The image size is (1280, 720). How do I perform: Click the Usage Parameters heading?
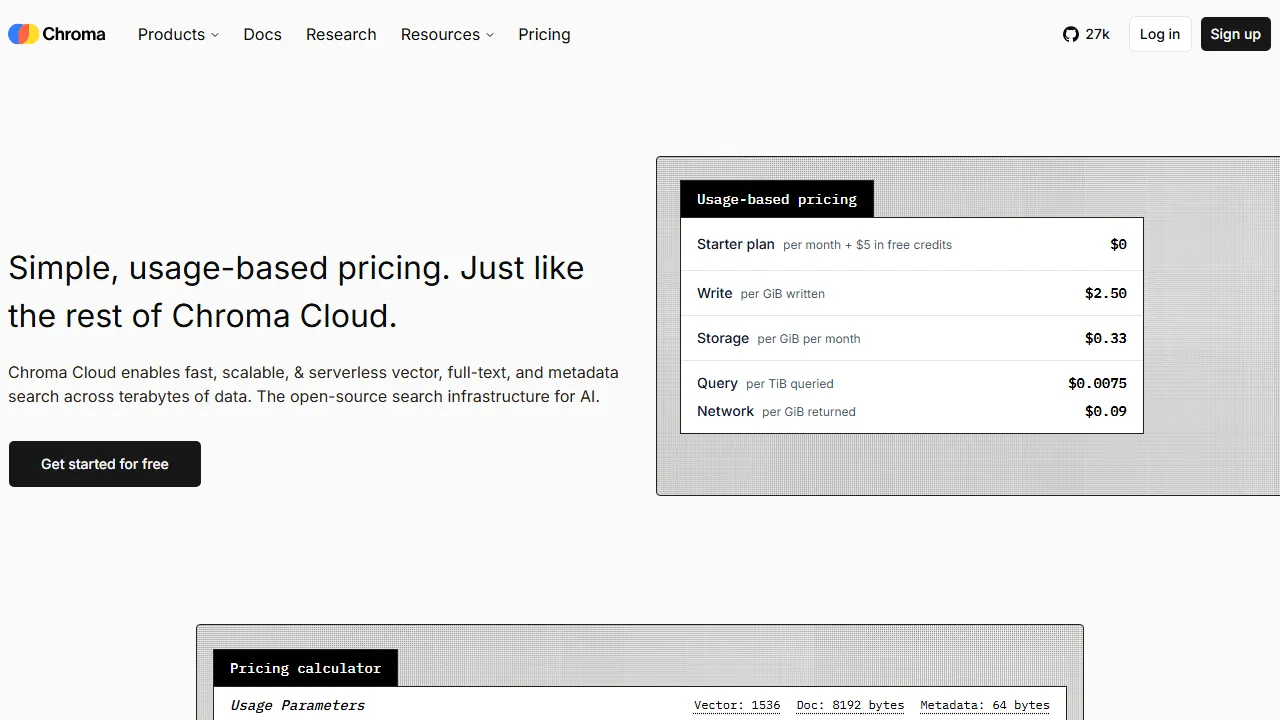click(x=297, y=705)
